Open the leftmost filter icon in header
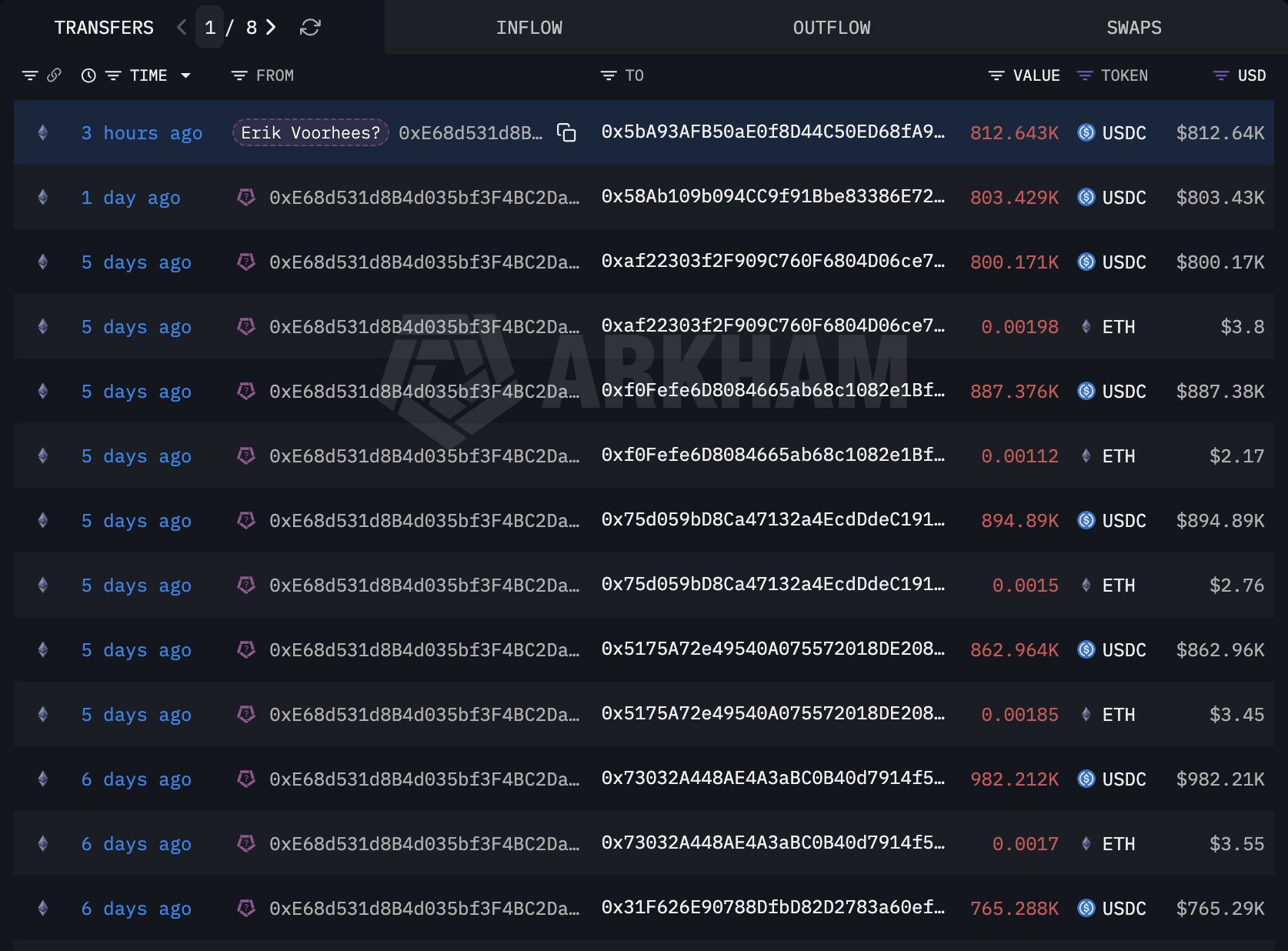 pyautogui.click(x=30, y=75)
